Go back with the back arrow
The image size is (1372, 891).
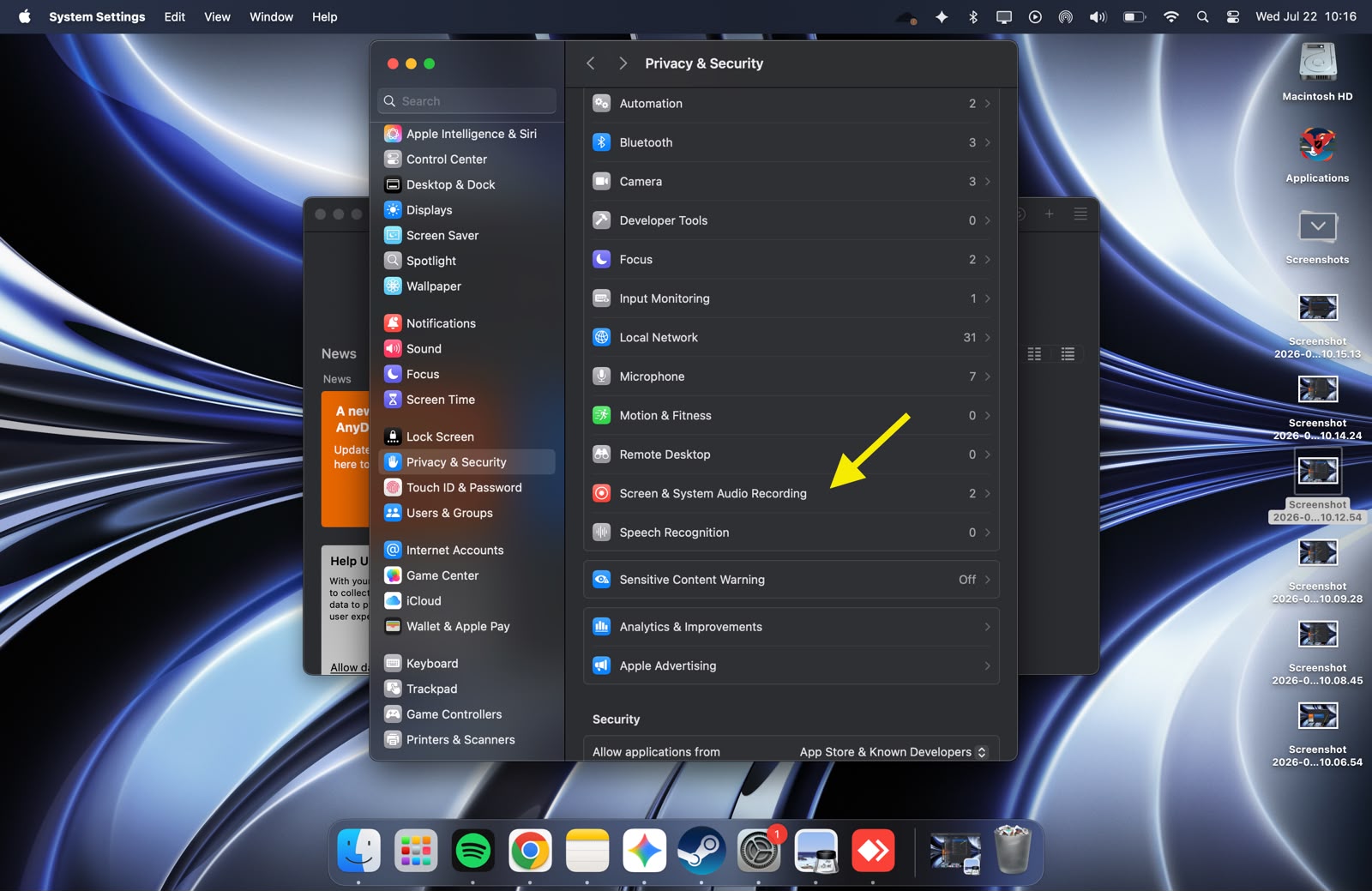point(590,63)
